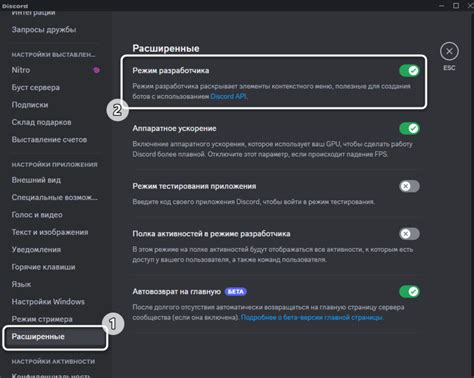This screenshot has width=474, height=378.
Task: Click the БЕТА badge next to Автовозврат
Action: (236, 292)
